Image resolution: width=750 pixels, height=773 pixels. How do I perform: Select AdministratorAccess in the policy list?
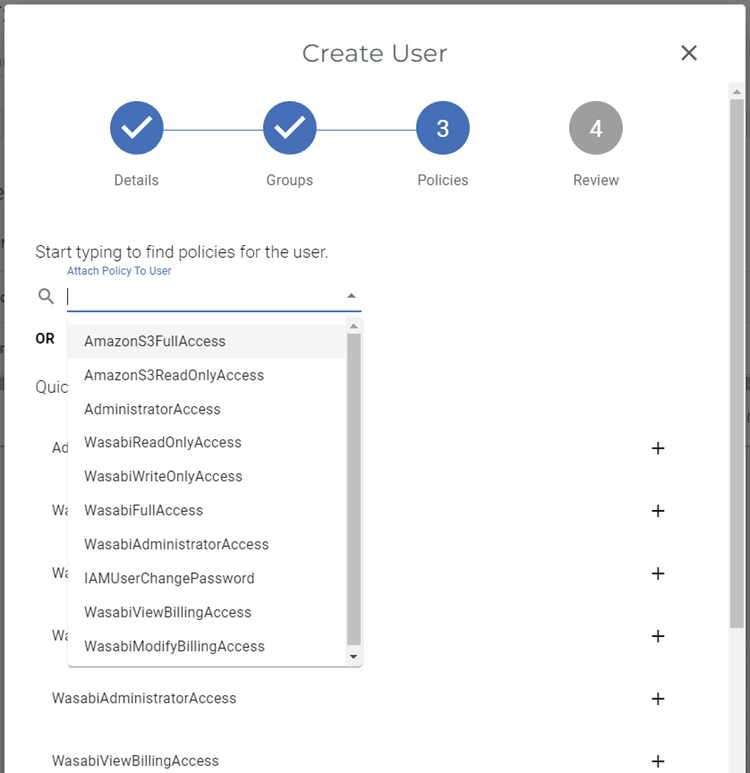(152, 409)
